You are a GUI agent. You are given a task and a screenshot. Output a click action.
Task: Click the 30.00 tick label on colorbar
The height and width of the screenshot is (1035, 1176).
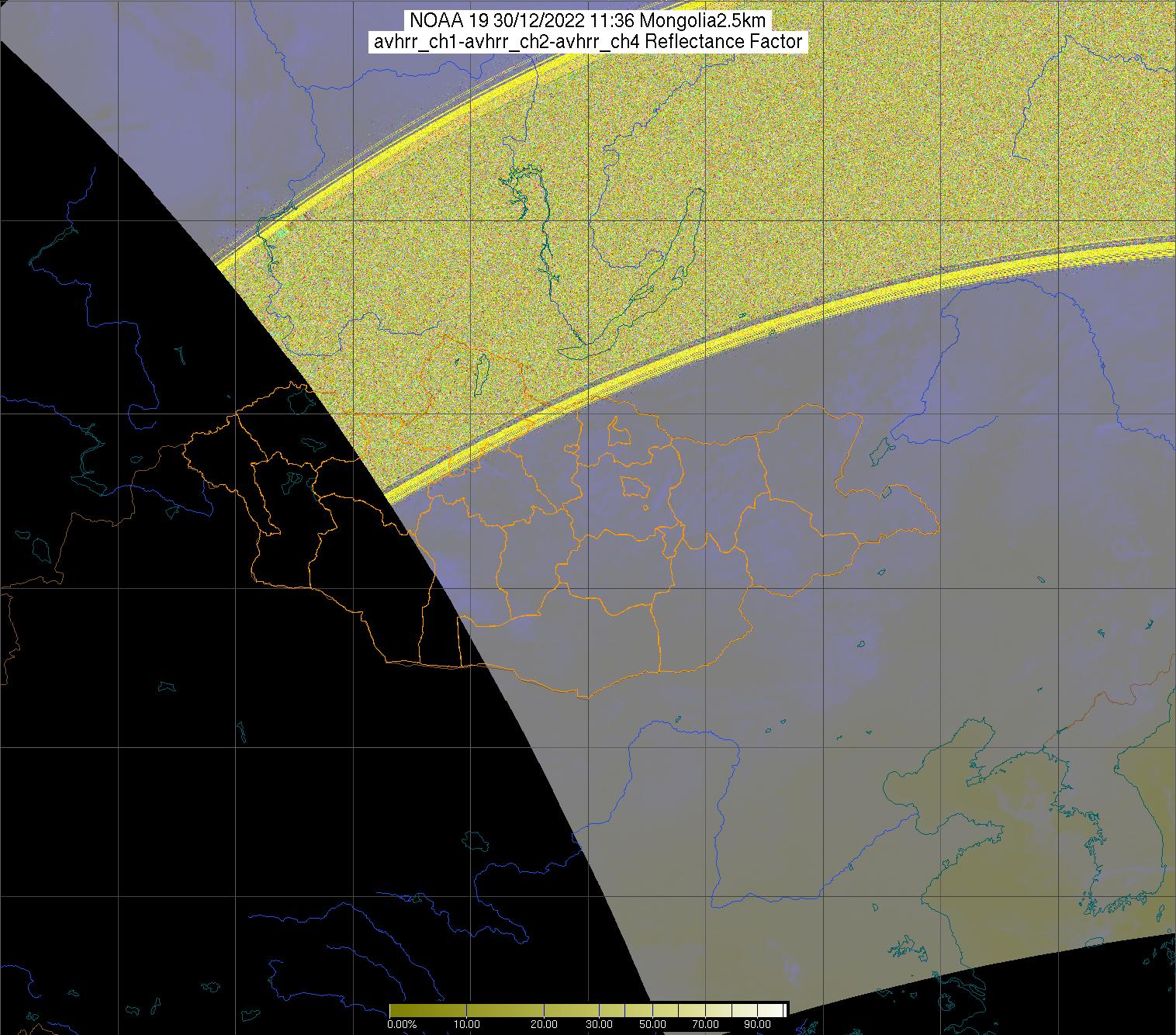(599, 1025)
